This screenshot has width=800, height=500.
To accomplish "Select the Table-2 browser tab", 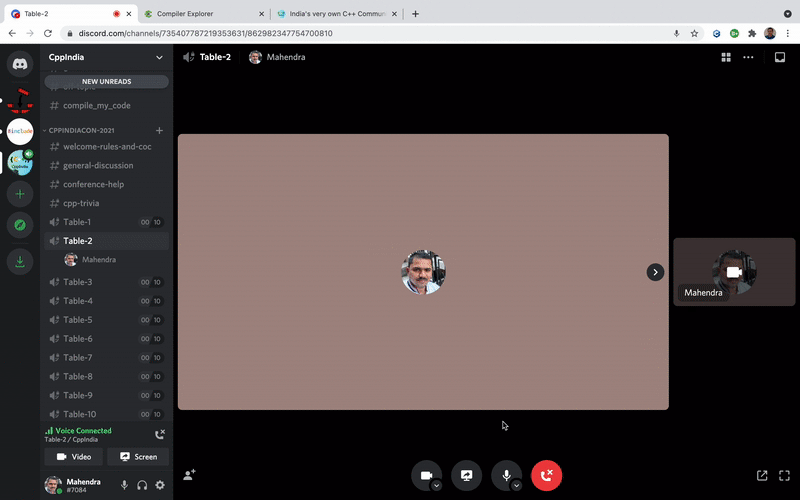I will point(71,14).
